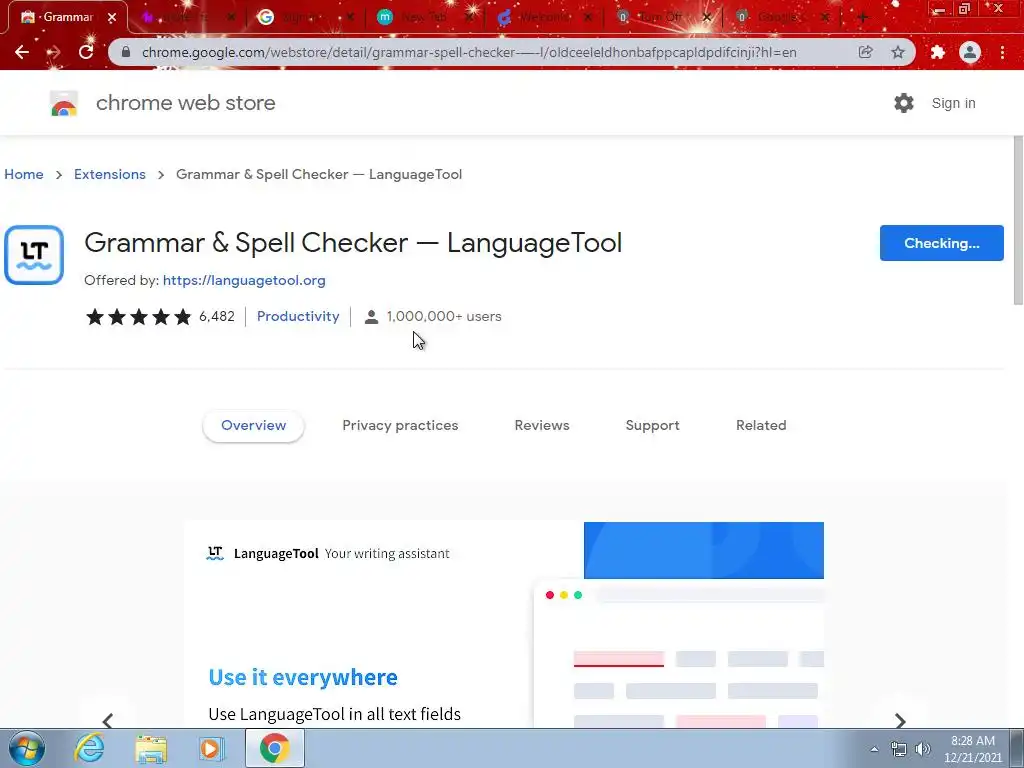The width and height of the screenshot is (1024, 768).
Task: Open Windows Explorer from the taskbar
Action: [151, 748]
